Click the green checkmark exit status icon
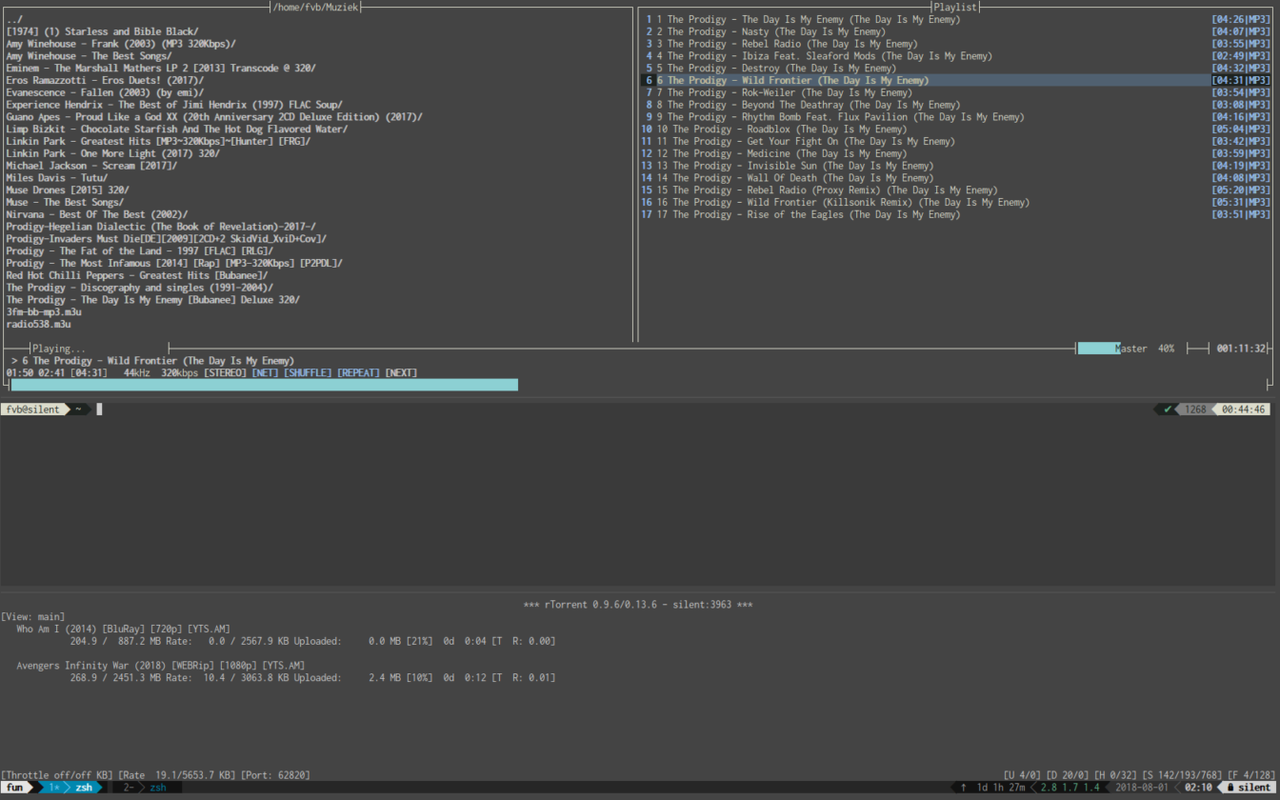The image size is (1280, 800). click(1167, 409)
